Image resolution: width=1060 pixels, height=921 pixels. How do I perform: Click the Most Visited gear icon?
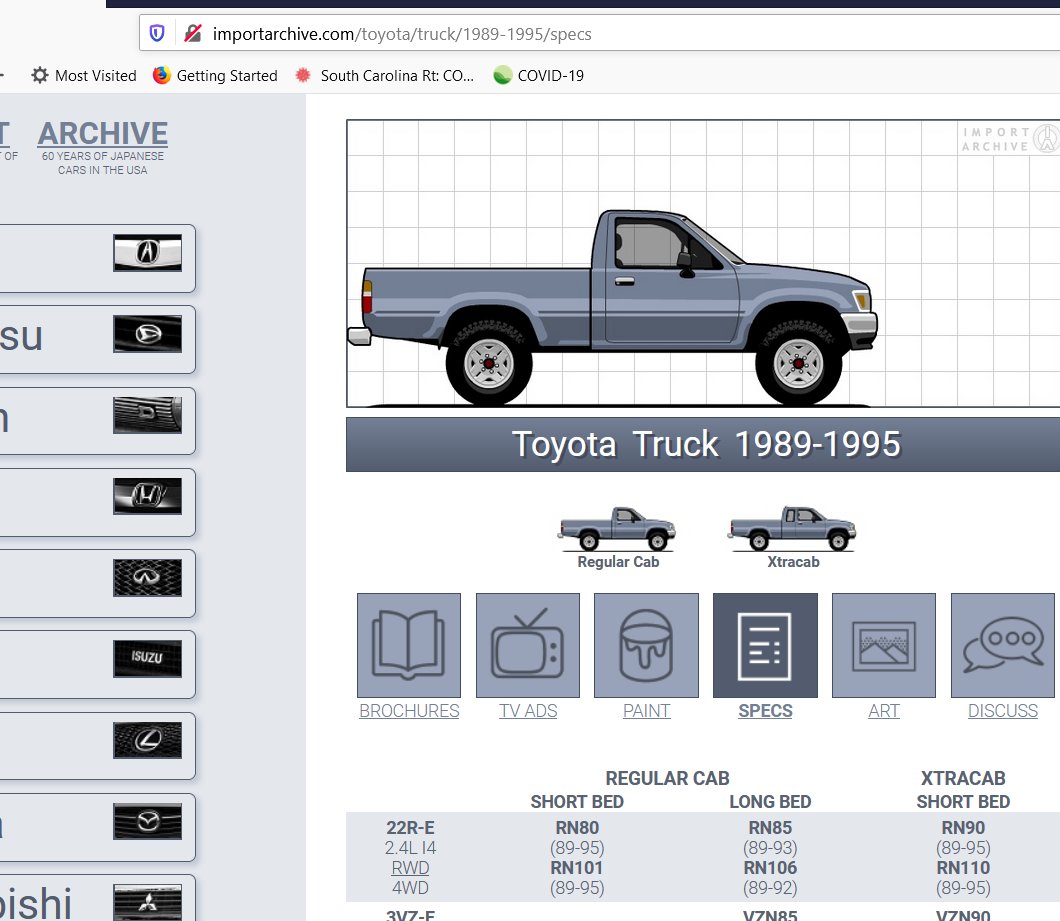40,75
